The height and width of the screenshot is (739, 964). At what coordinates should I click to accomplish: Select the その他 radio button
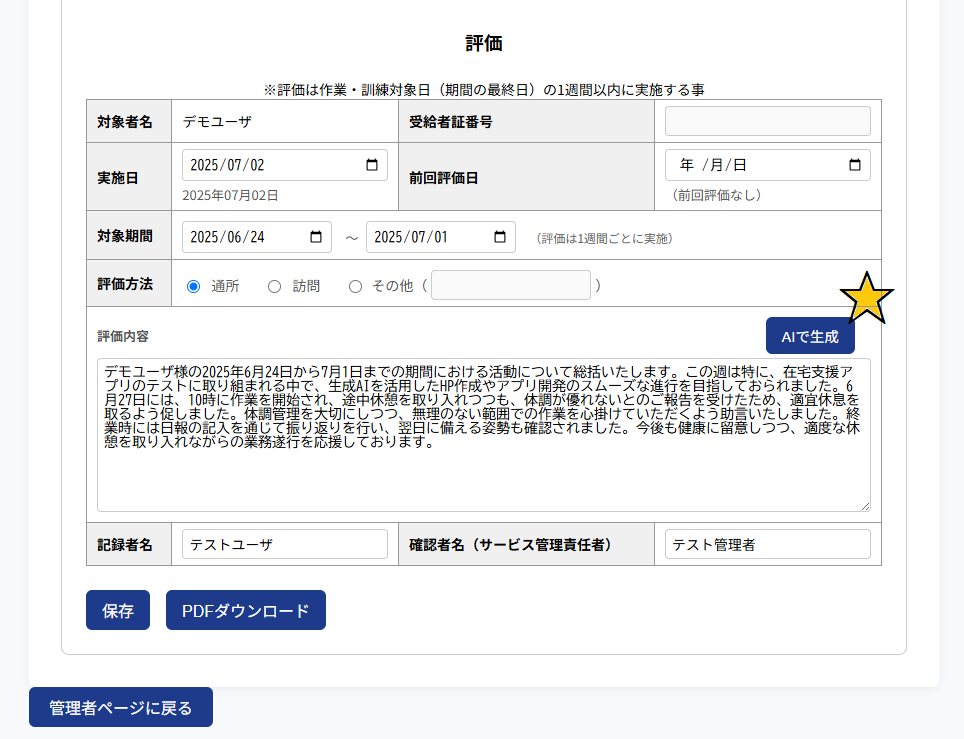pos(355,287)
